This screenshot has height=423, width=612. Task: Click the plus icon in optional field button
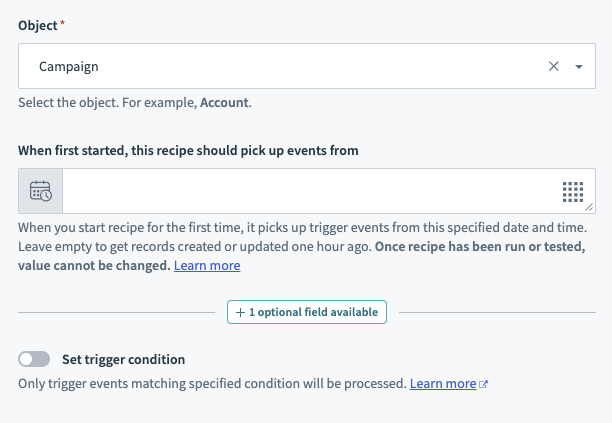pos(240,312)
